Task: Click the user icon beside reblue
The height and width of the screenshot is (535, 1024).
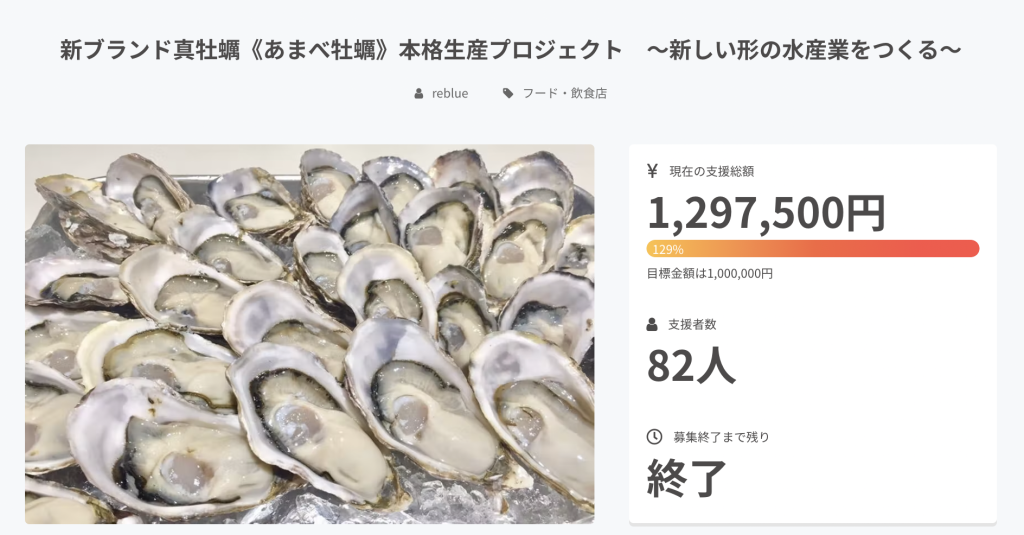Action: 419,93
